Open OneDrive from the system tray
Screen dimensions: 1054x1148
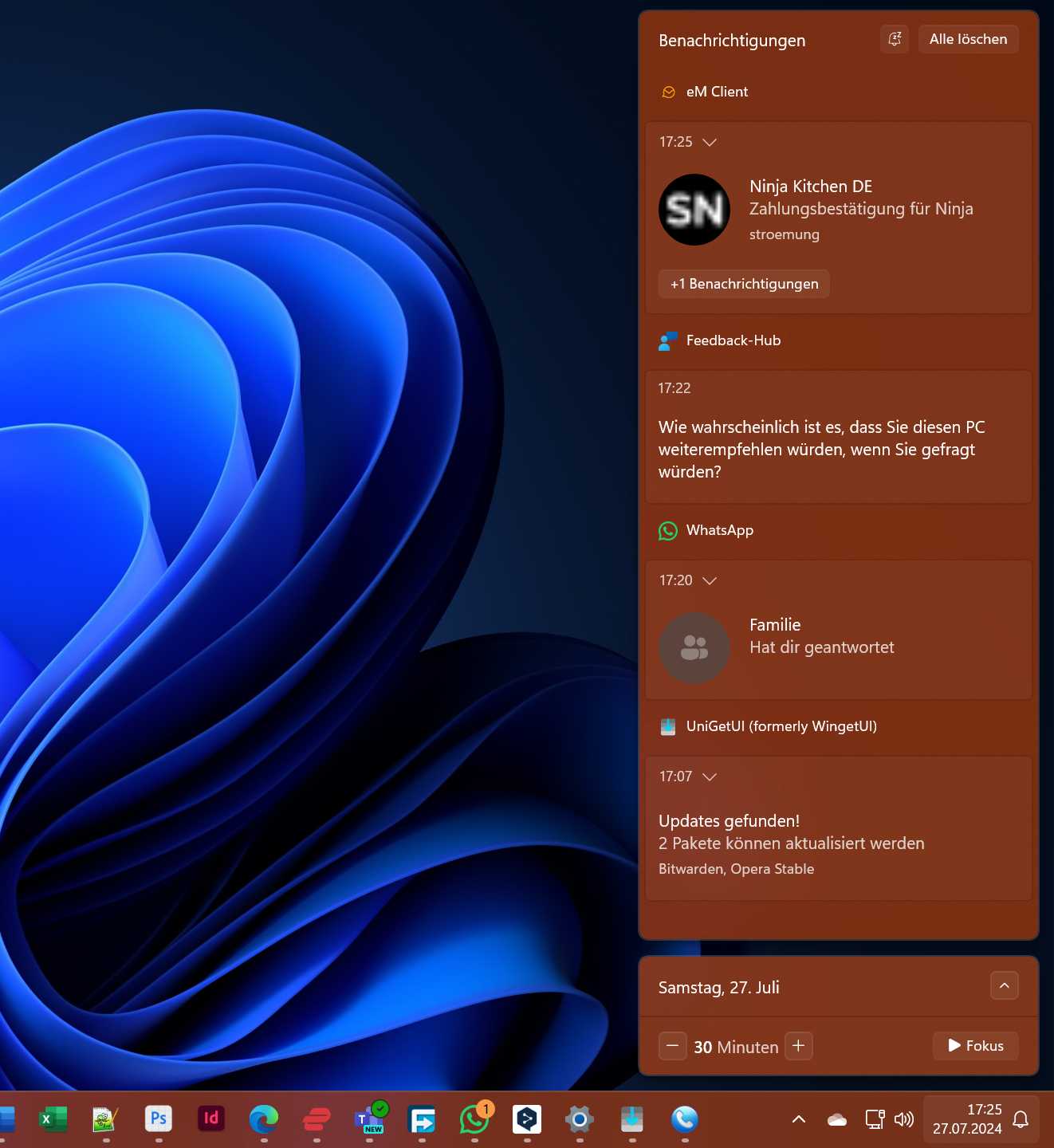836,1119
